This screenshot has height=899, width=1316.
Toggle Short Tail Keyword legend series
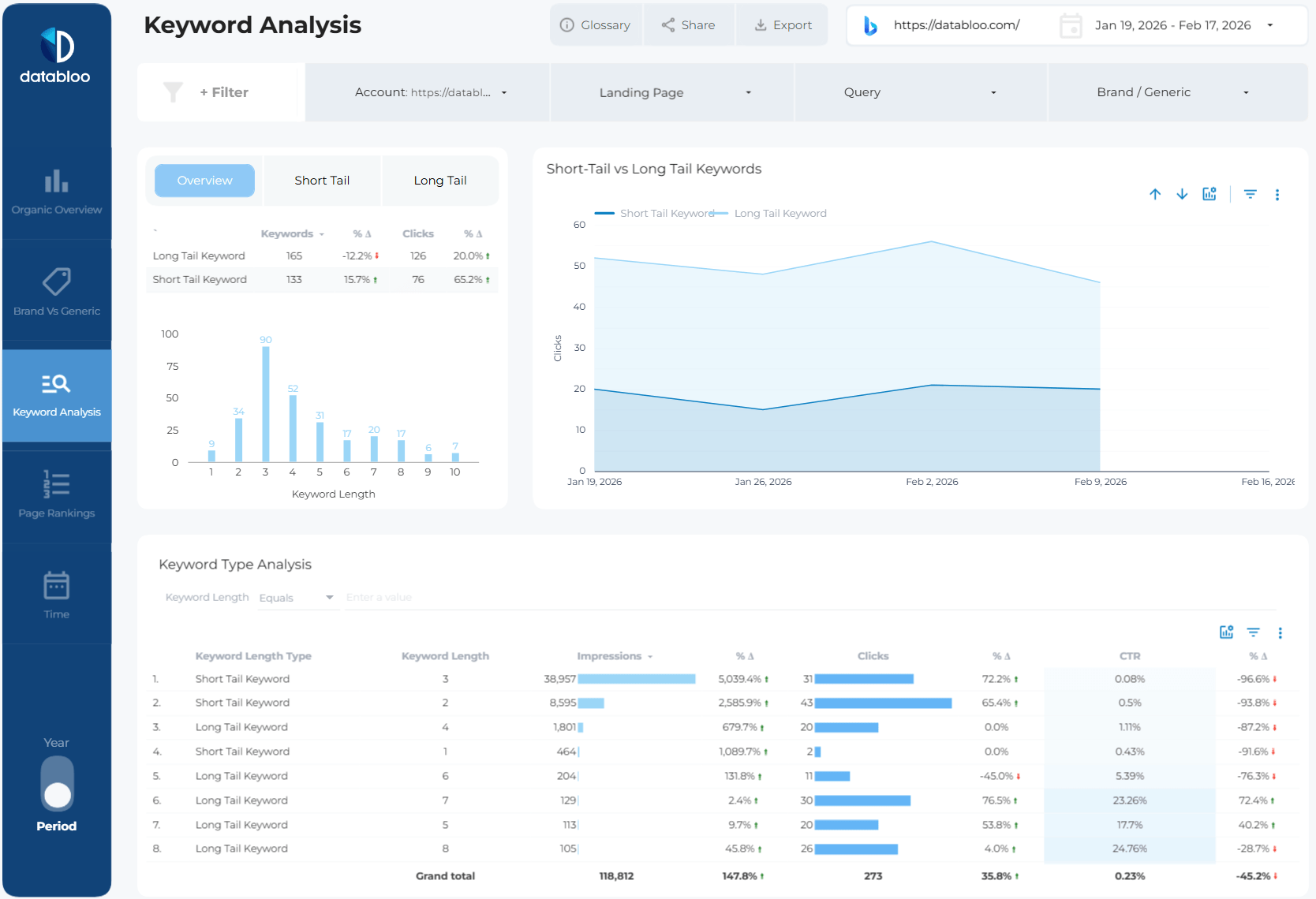click(655, 213)
